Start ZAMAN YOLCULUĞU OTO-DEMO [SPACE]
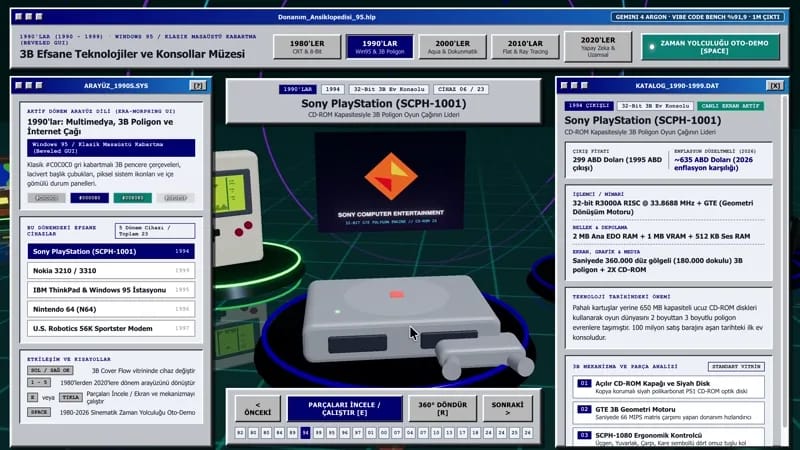The height and width of the screenshot is (450, 800). click(x=711, y=47)
